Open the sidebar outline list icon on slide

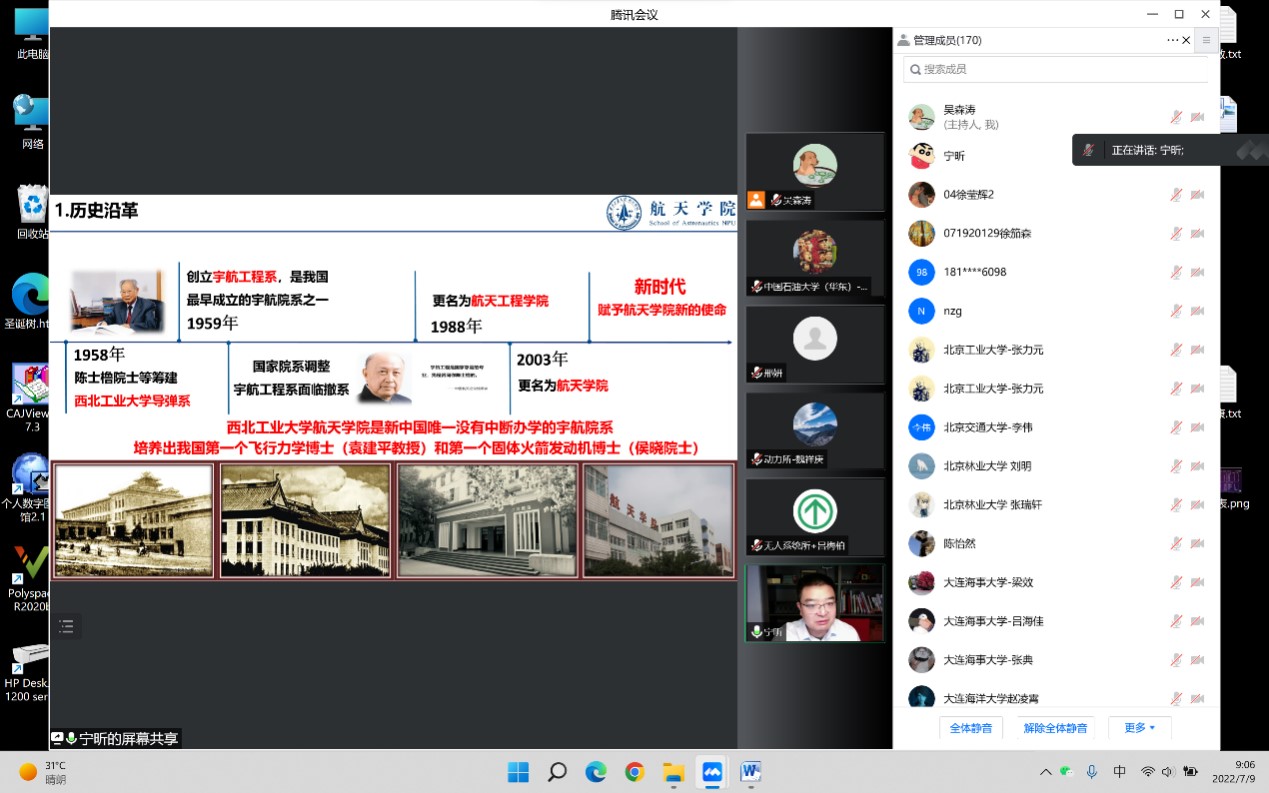tap(66, 627)
